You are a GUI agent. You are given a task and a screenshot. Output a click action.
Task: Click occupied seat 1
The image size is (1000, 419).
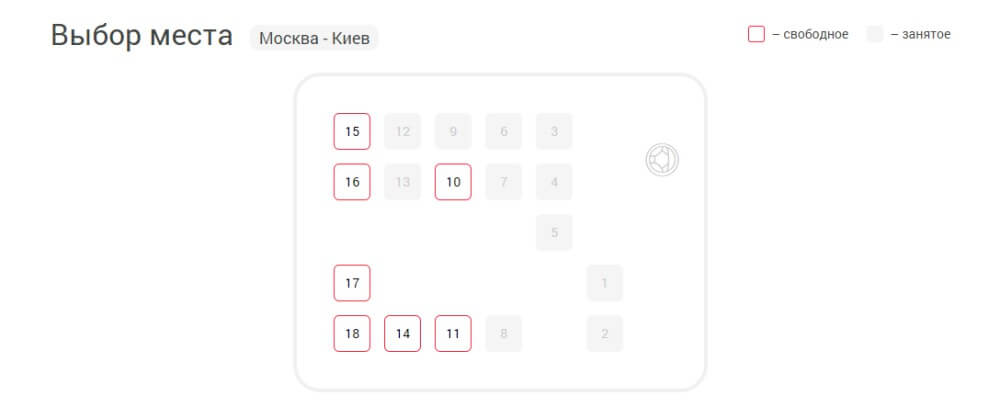tap(605, 283)
